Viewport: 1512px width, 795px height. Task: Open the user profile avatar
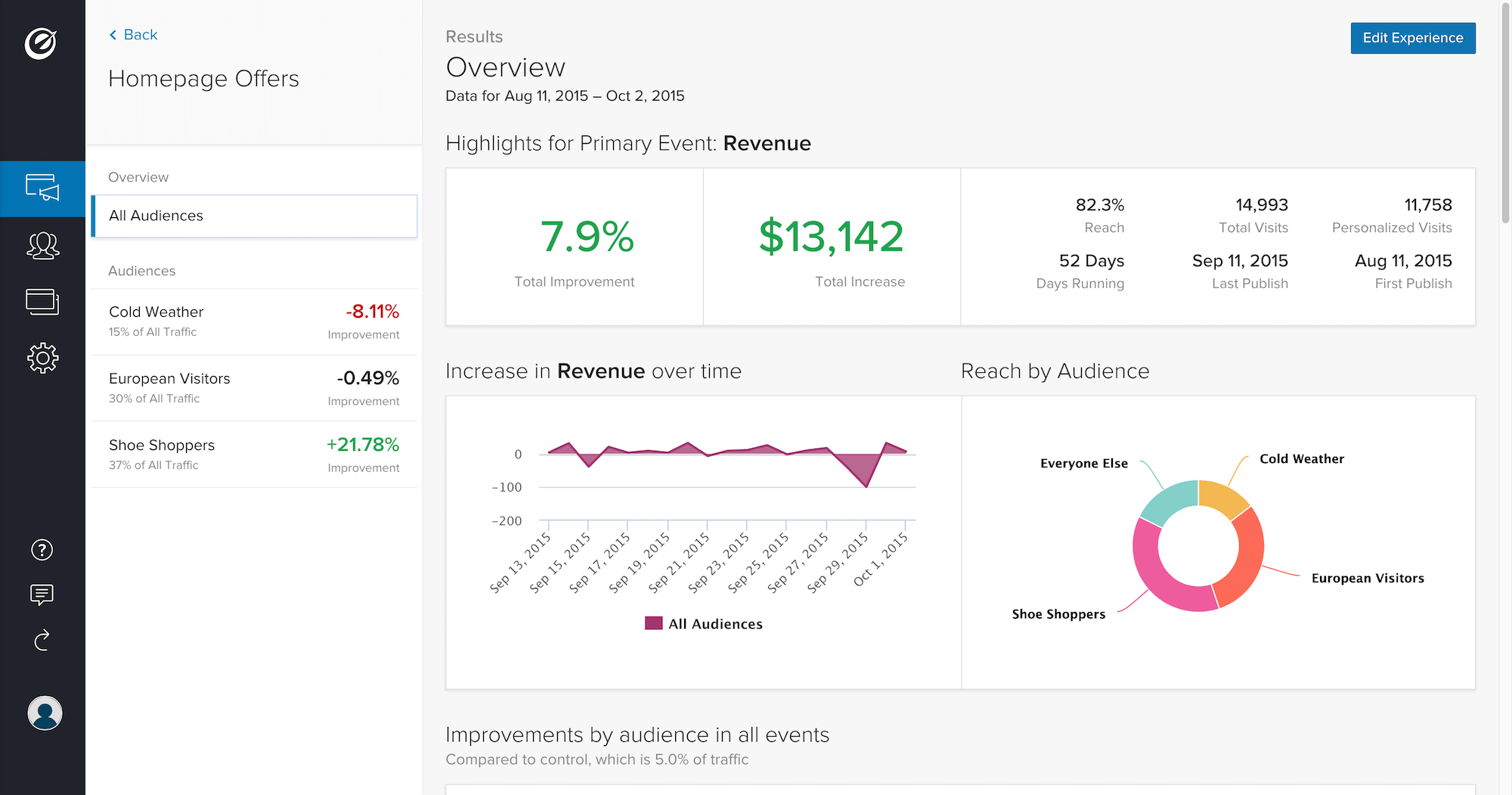[45, 713]
